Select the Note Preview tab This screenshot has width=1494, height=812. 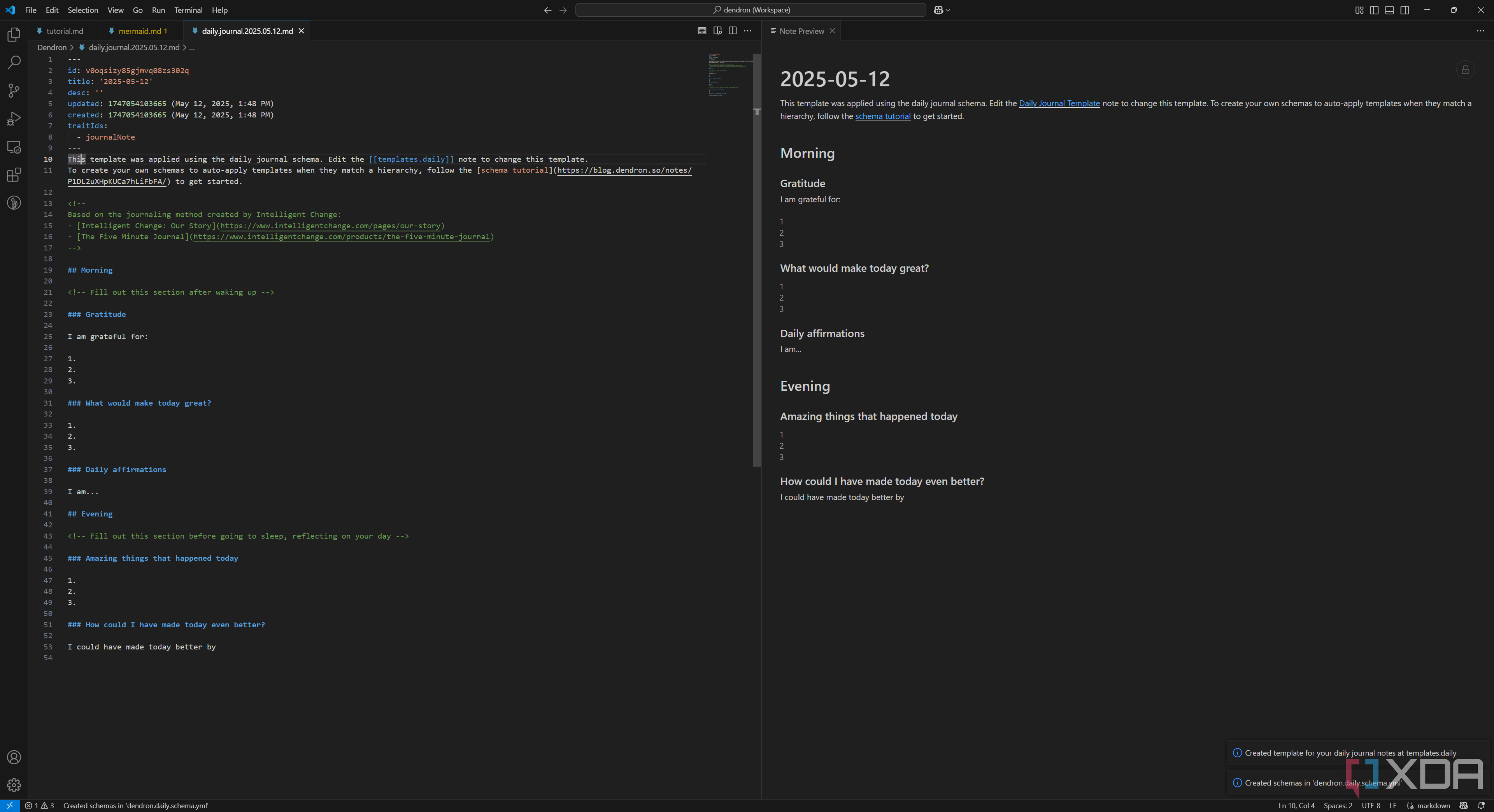click(x=801, y=31)
